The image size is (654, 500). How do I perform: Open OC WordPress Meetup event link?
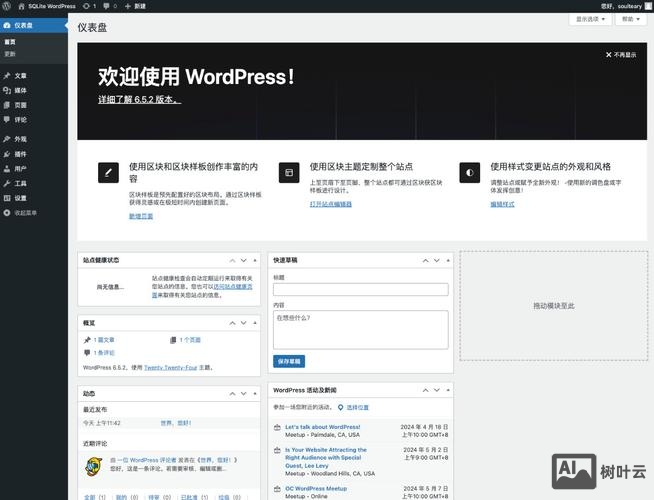(x=316, y=488)
